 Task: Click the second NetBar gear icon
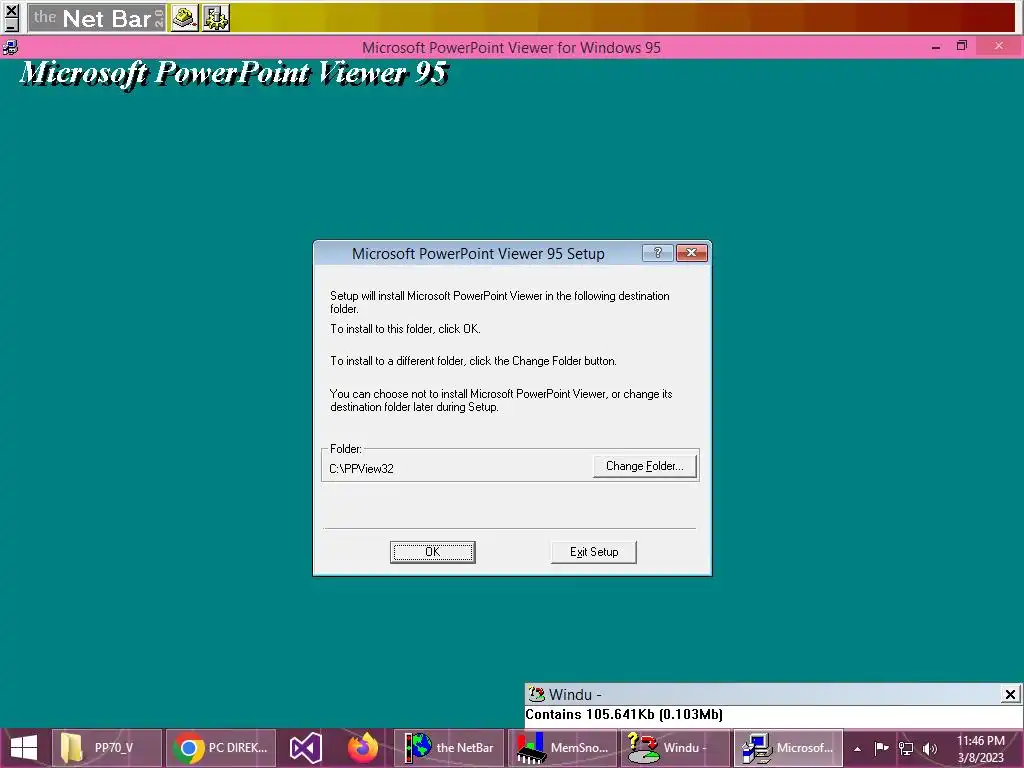[216, 18]
